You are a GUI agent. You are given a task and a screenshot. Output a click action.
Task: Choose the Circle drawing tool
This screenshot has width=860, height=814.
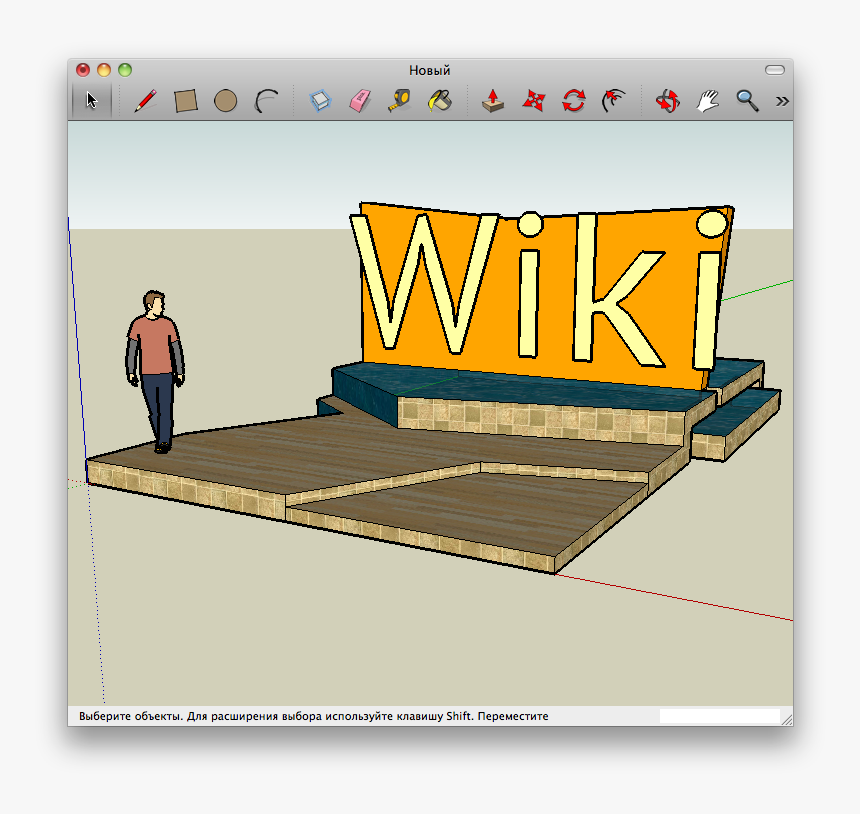click(225, 100)
